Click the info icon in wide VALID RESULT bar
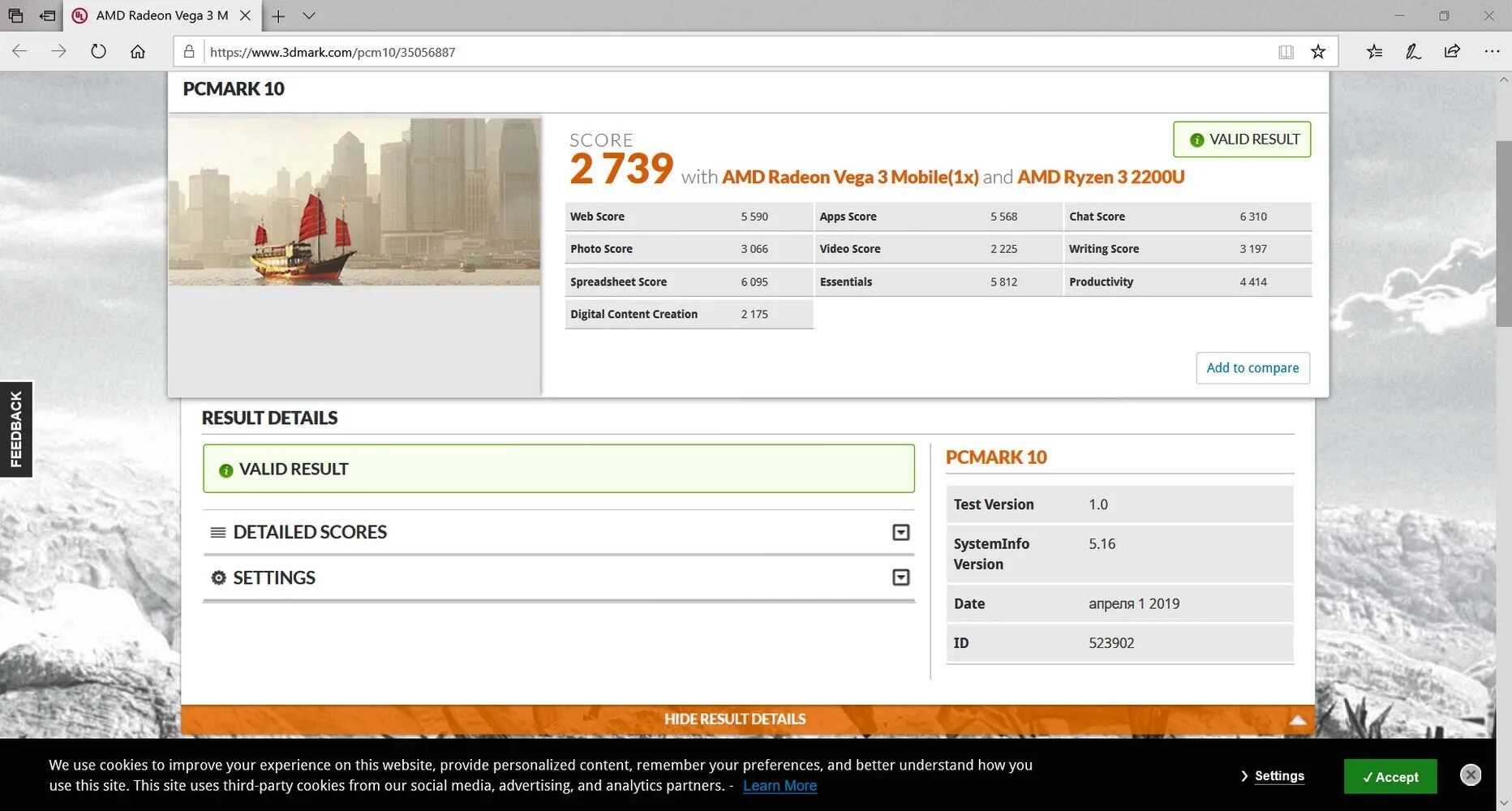Screen dimensions: 1512x811 pos(226,470)
